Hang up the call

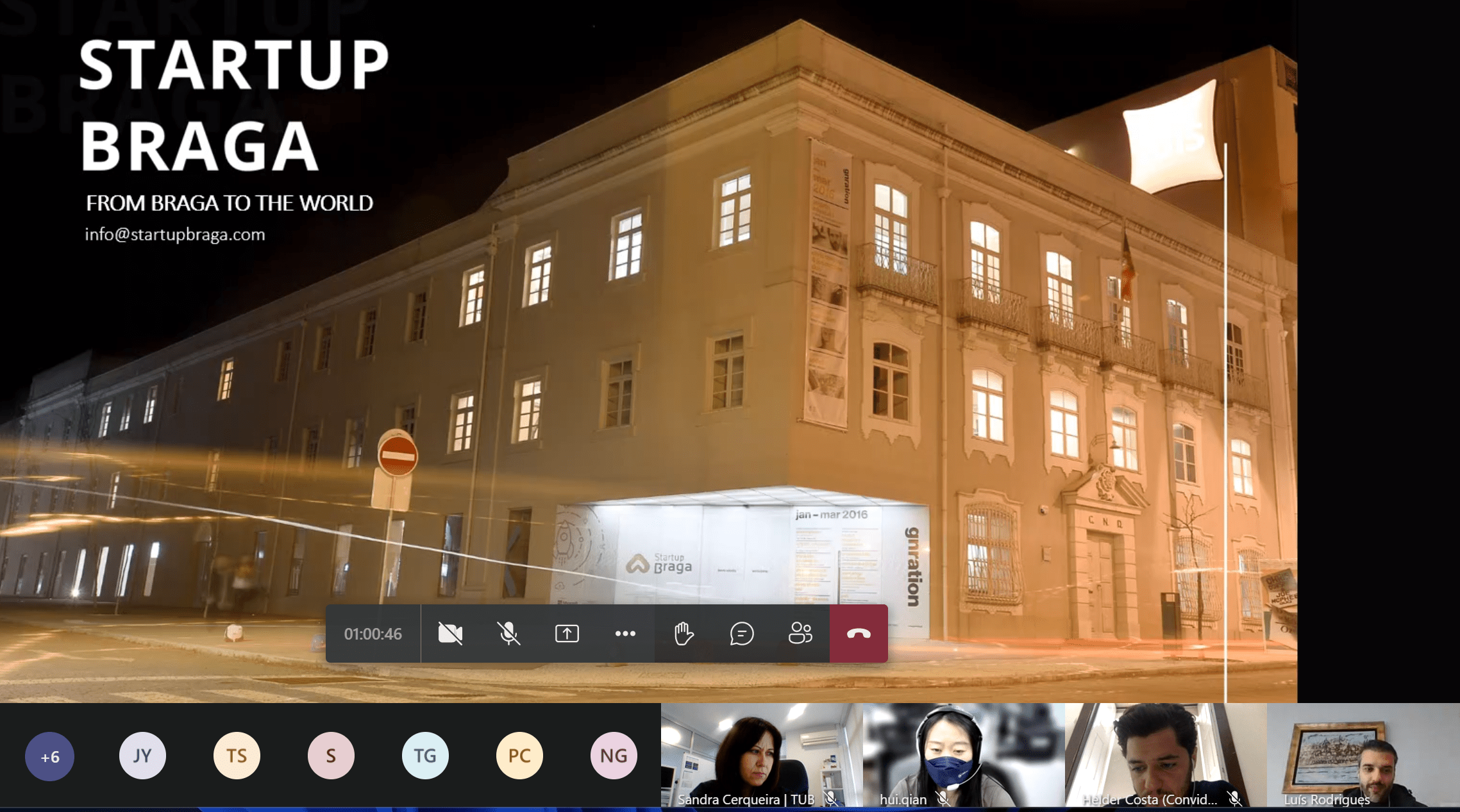(x=859, y=634)
